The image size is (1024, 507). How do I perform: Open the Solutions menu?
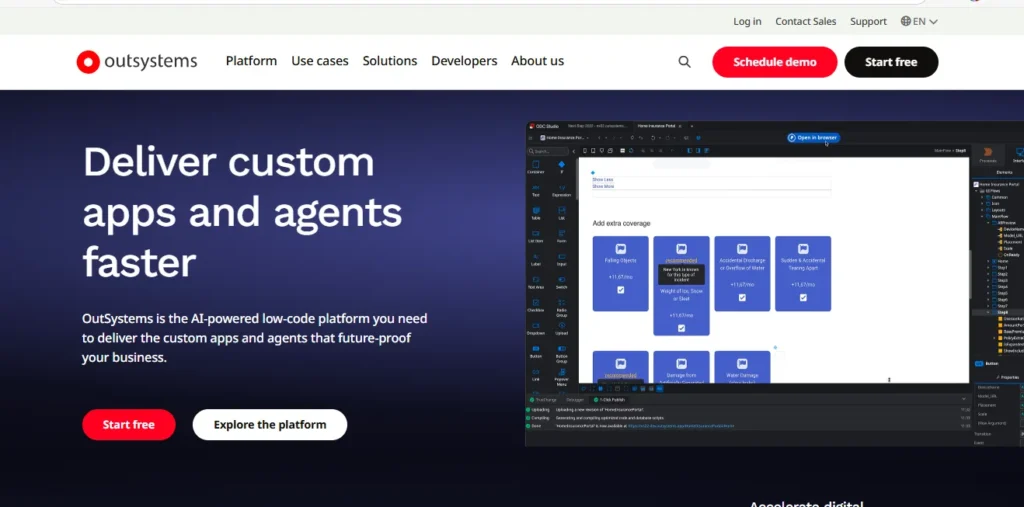[x=390, y=61]
